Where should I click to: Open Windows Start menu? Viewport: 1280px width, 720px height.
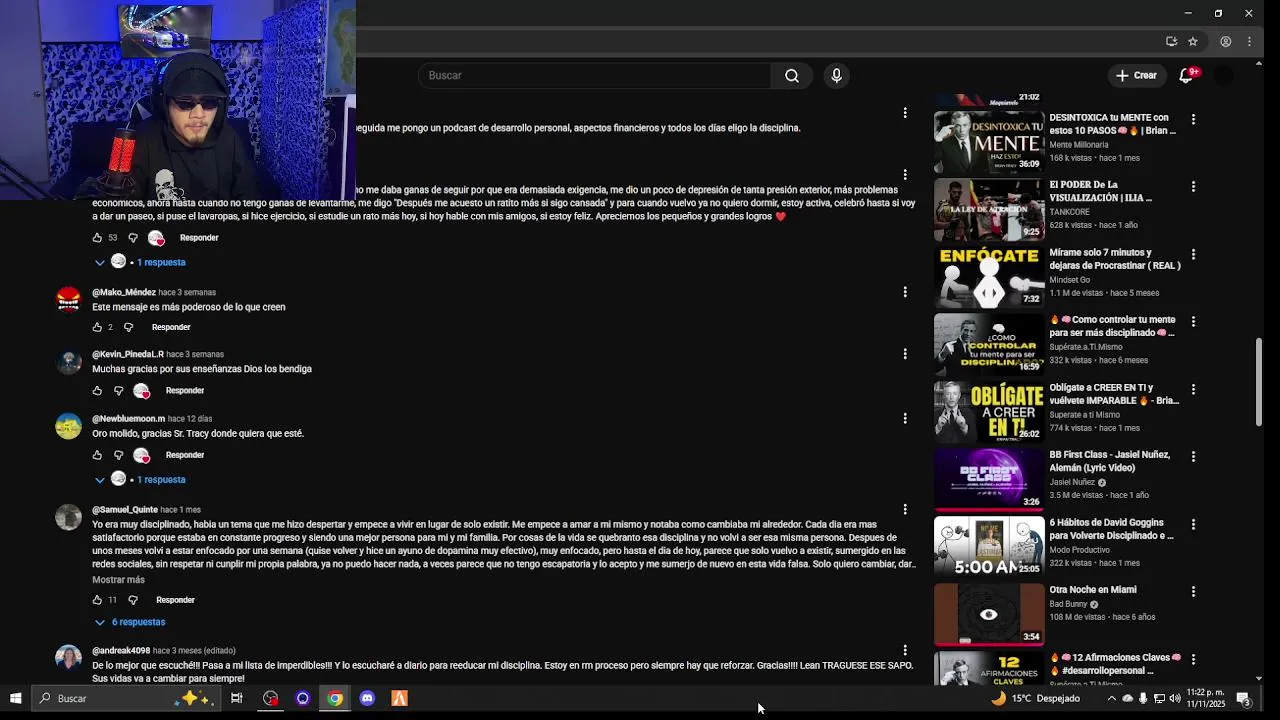[x=15, y=698]
